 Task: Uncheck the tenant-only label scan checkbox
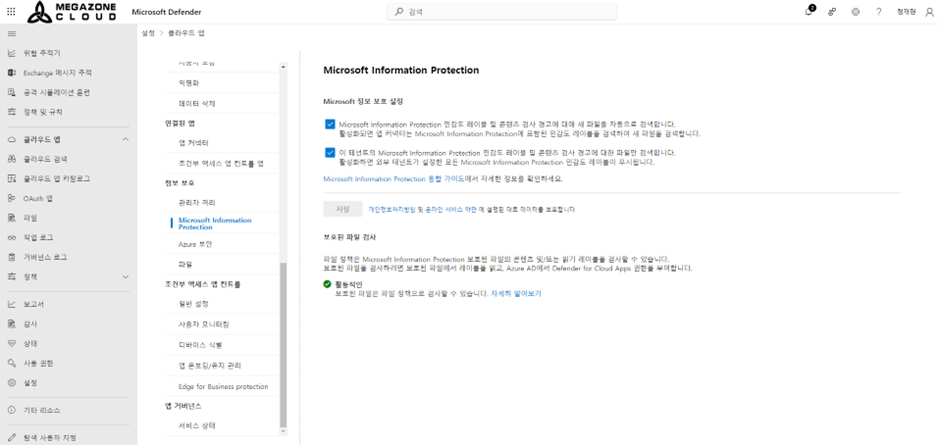coord(330,152)
